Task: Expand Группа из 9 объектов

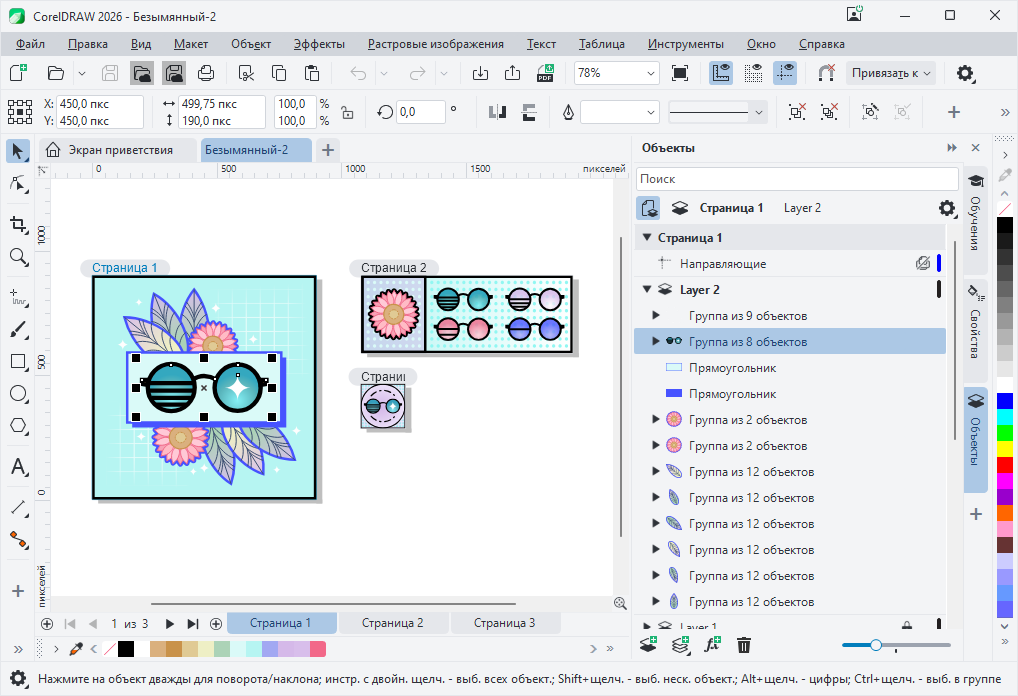Action: pyautogui.click(x=656, y=315)
